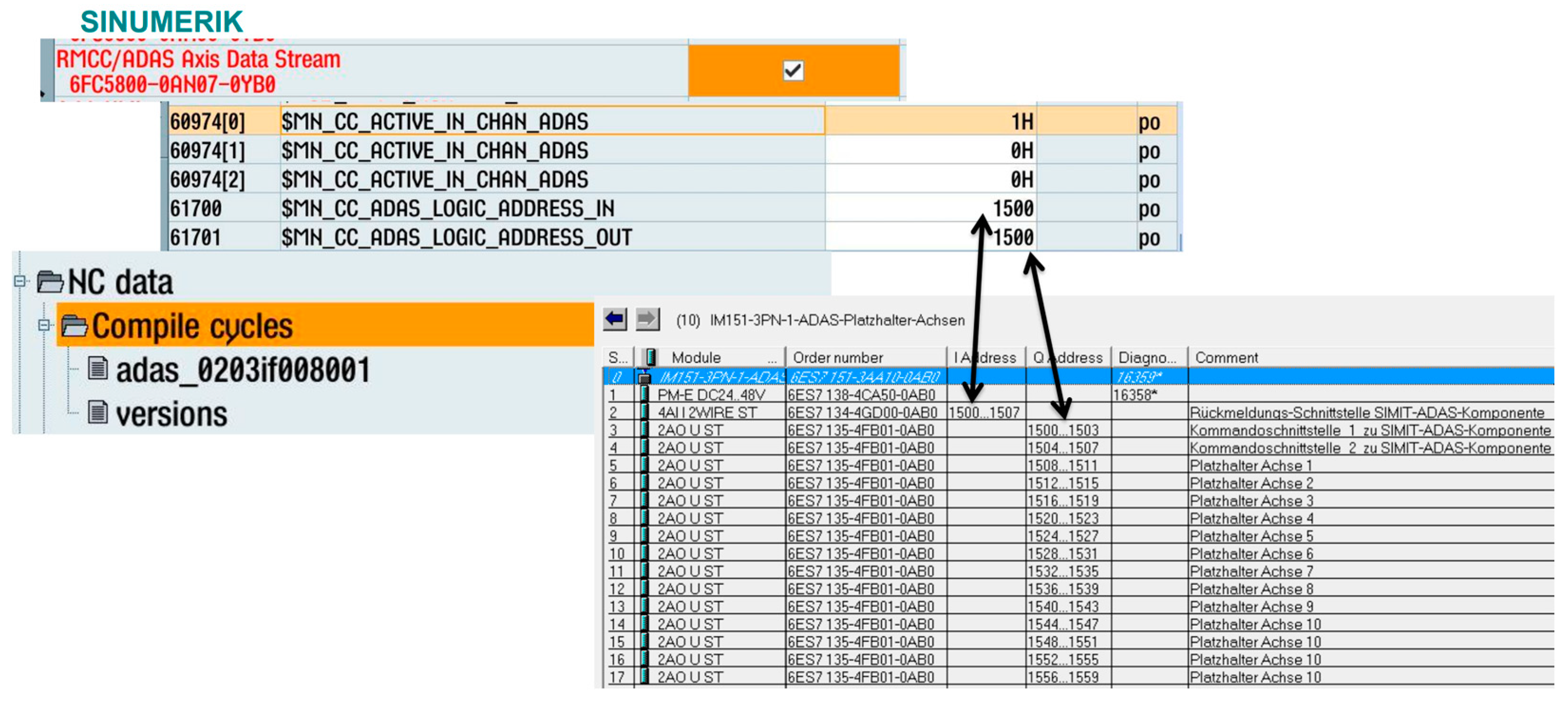Click the IM151-3PN head module icon in row 0
The width and height of the screenshot is (1568, 704).
pyautogui.click(x=643, y=378)
